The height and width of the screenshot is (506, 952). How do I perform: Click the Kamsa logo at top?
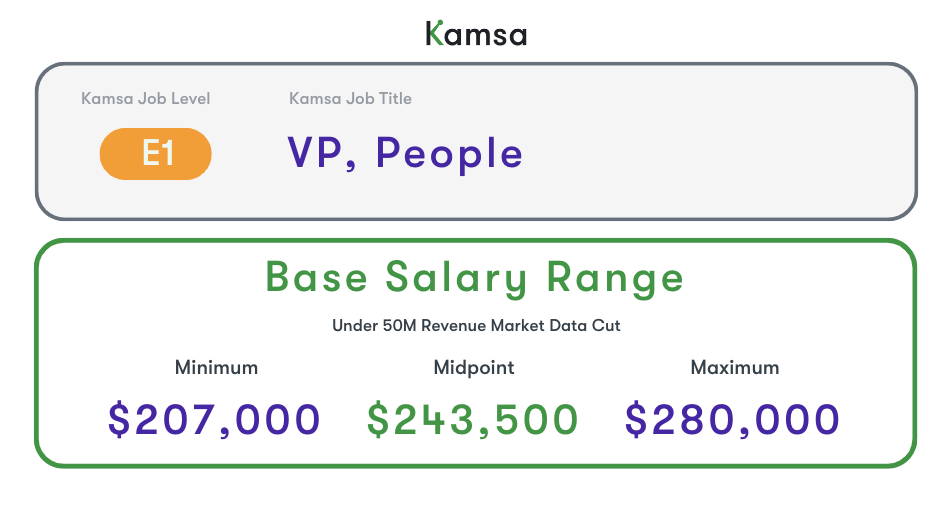pyautogui.click(x=476, y=34)
